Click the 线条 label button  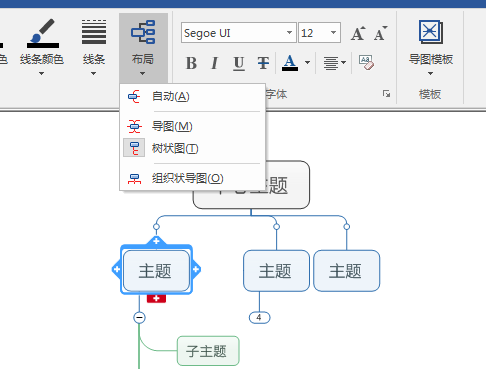[x=94, y=59]
